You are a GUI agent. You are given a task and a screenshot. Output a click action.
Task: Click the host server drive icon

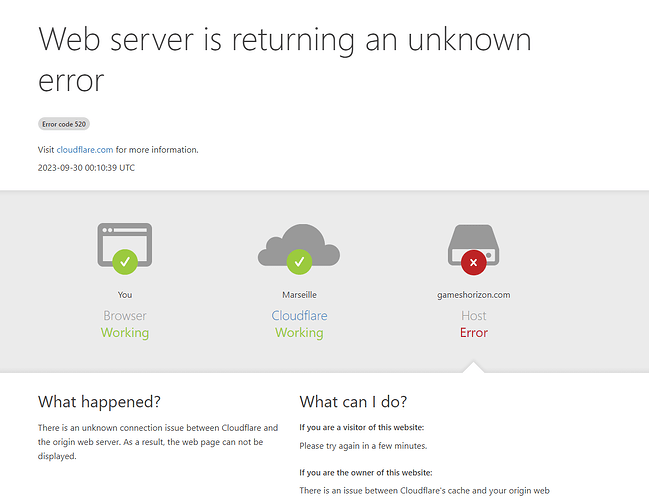[474, 245]
